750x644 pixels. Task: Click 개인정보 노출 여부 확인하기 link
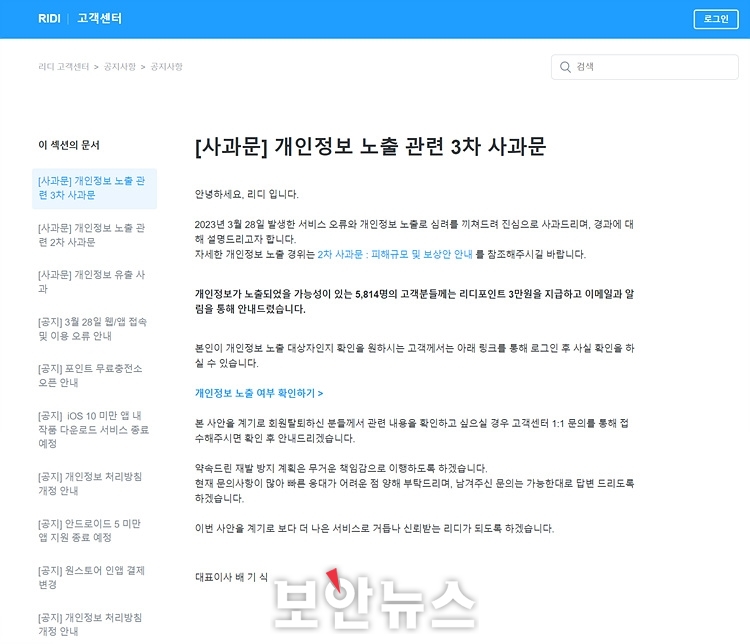(x=259, y=393)
